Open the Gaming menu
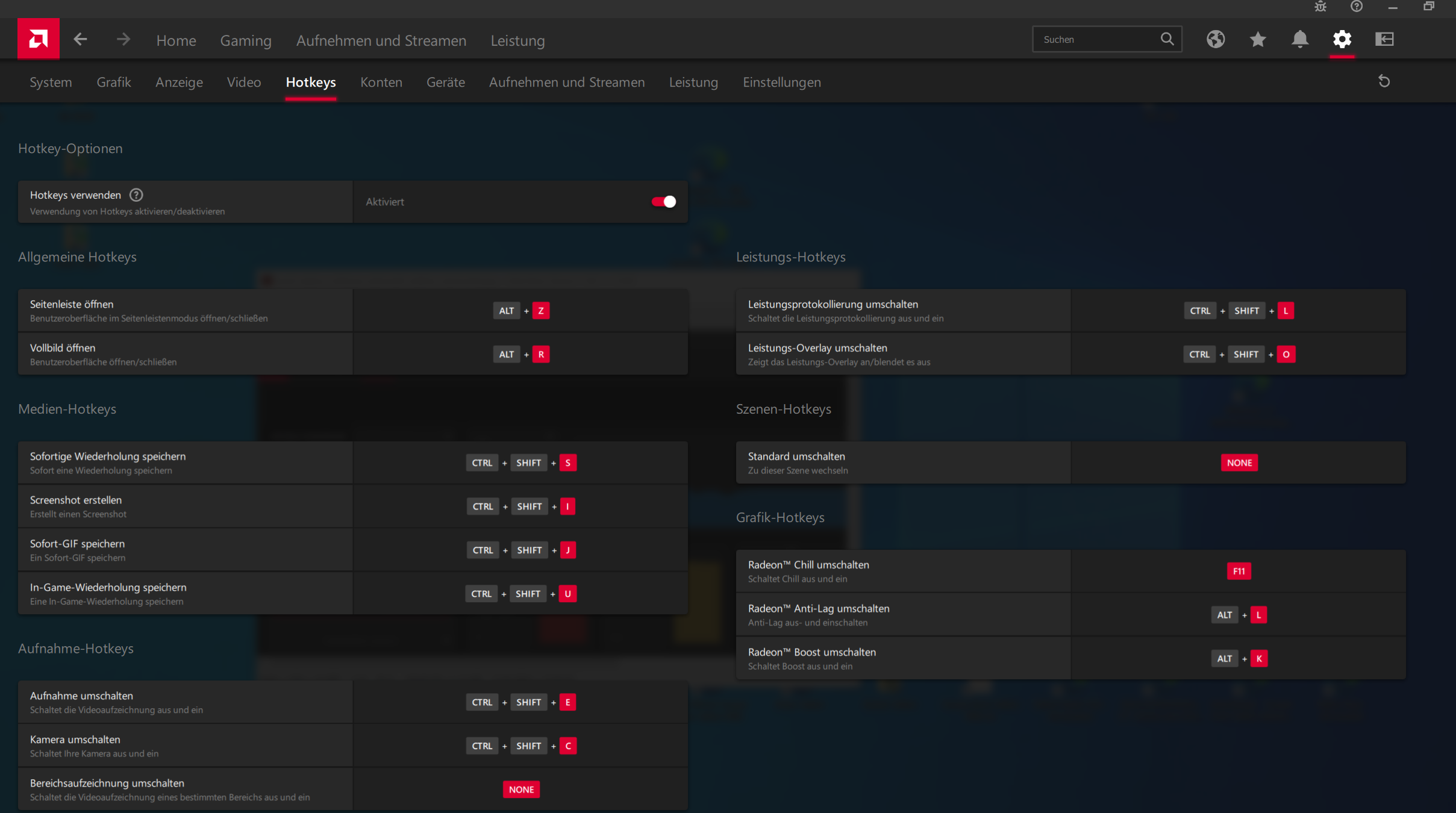The height and width of the screenshot is (813, 1456). click(x=246, y=40)
